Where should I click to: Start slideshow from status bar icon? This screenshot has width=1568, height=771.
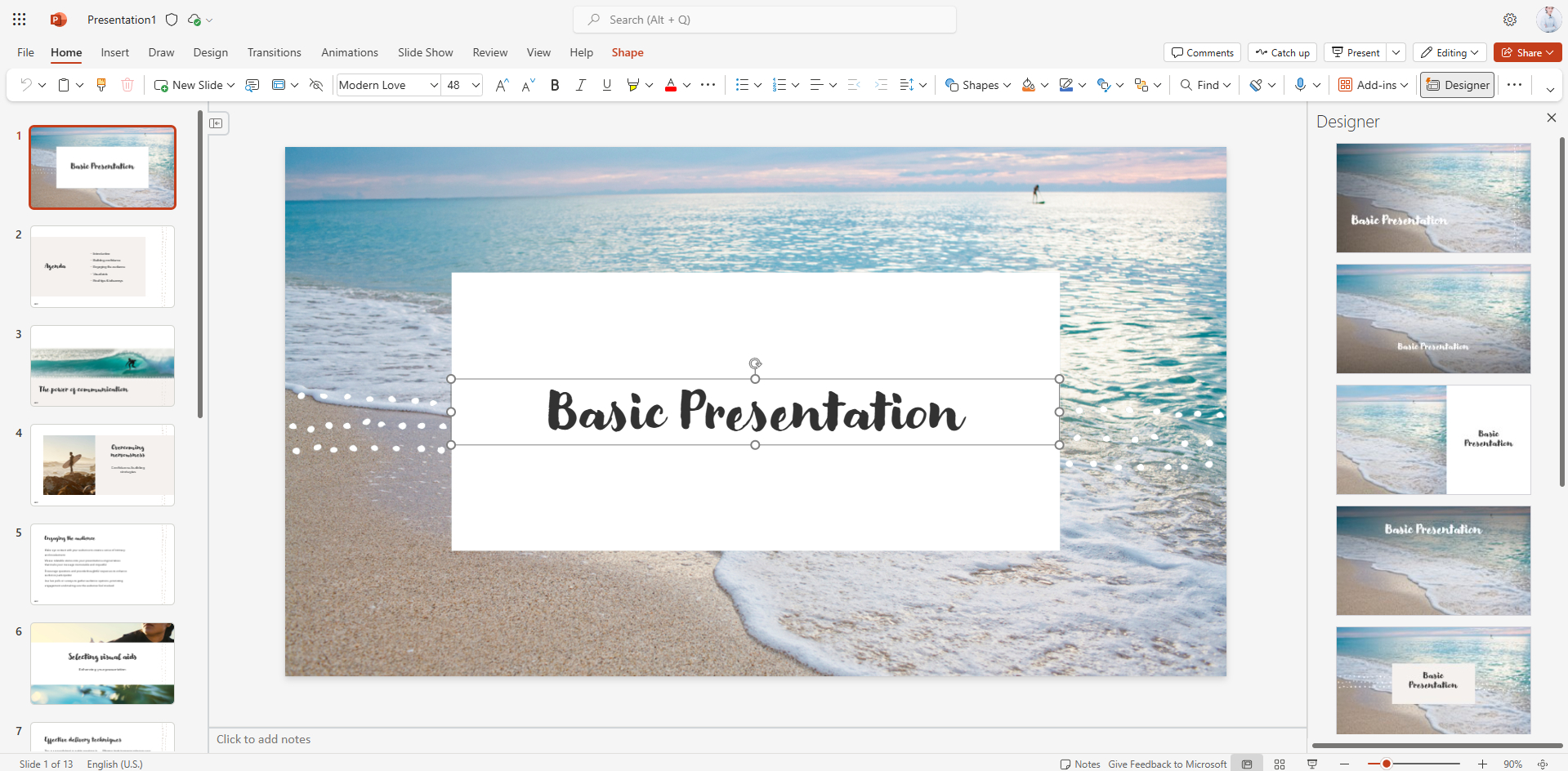coord(1312,764)
